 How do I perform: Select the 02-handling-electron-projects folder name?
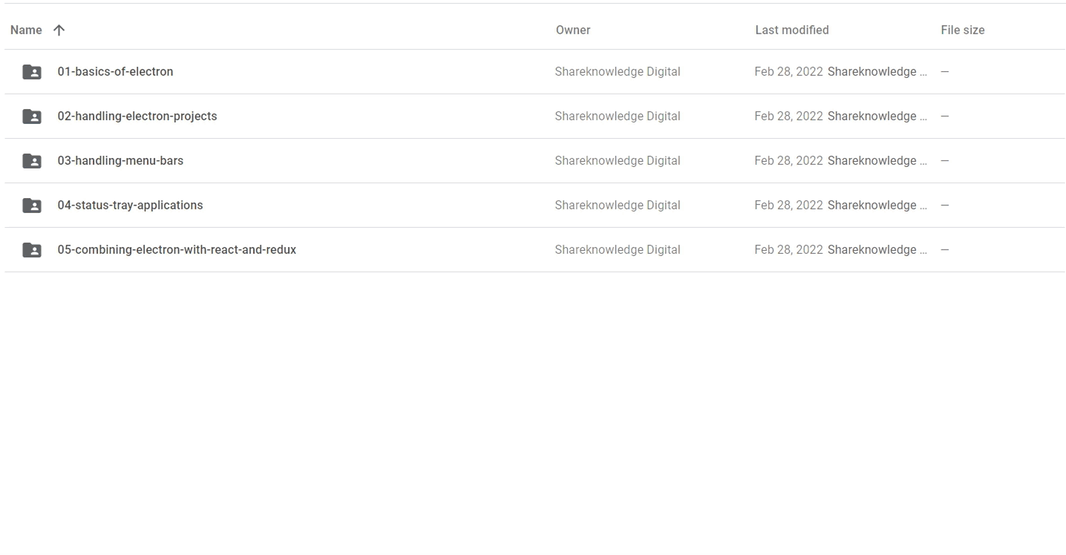(137, 116)
